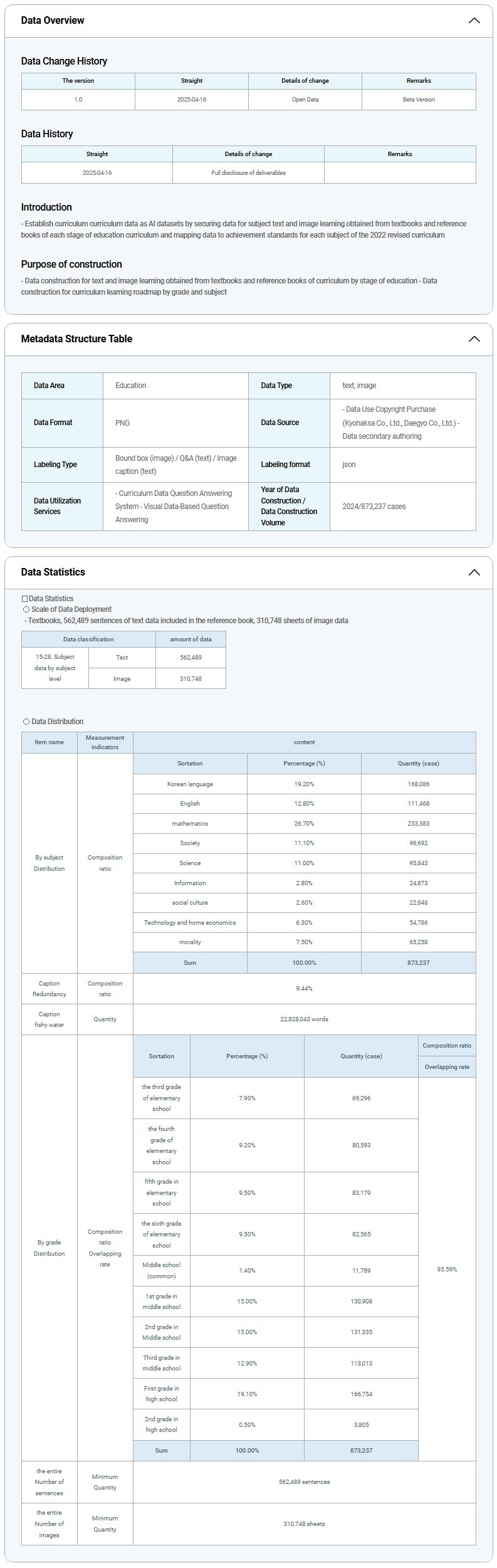Viewport: 497px width, 1568px height.
Task: Click the Data Source copyright purchase text
Action: click(x=401, y=423)
